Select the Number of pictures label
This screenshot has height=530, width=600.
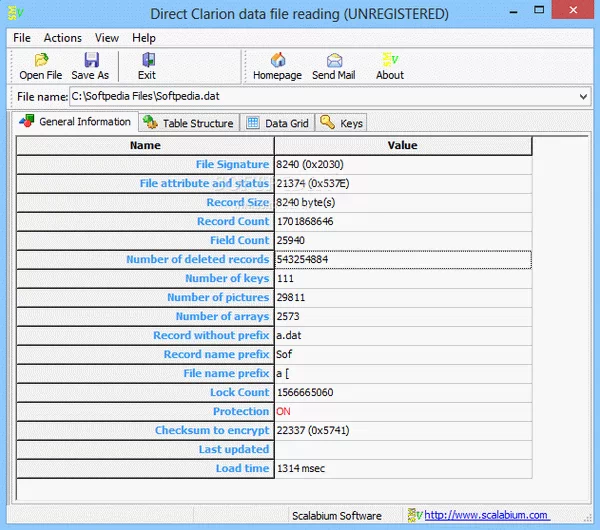click(x=218, y=297)
